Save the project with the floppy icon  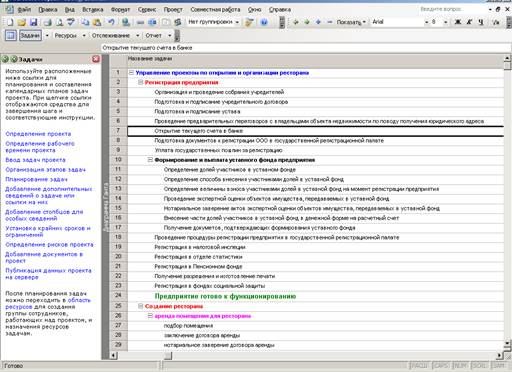point(33,22)
